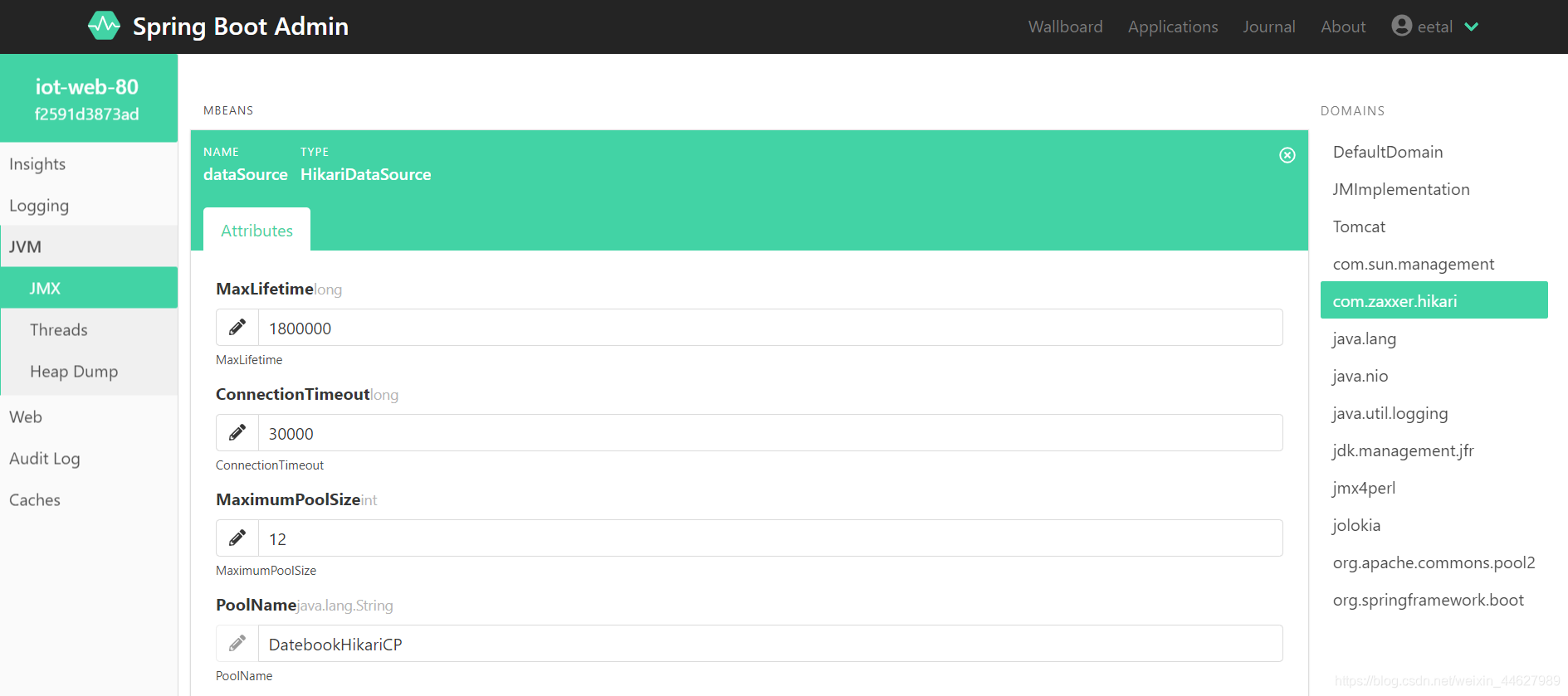
Task: Select the DefaultDomain domain
Action: [1434, 152]
